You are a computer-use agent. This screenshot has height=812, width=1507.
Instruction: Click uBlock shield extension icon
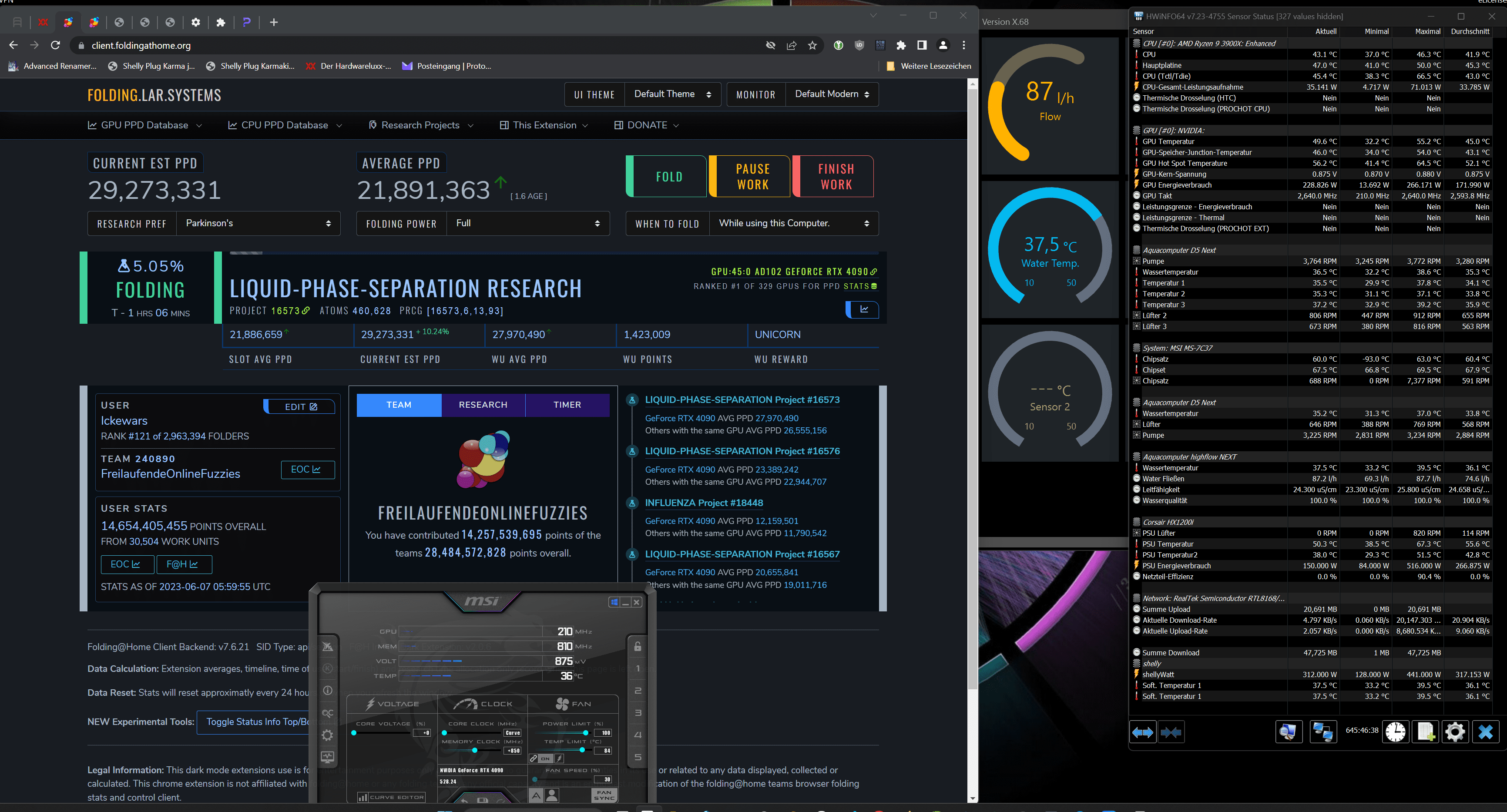pyautogui.click(x=859, y=45)
